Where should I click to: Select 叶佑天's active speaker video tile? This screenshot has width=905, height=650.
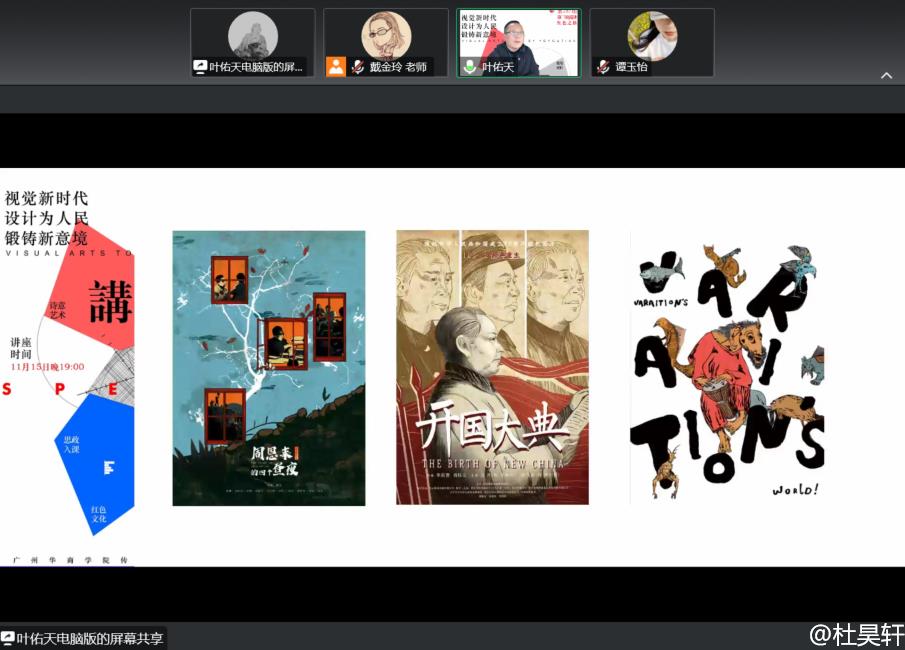[518, 43]
